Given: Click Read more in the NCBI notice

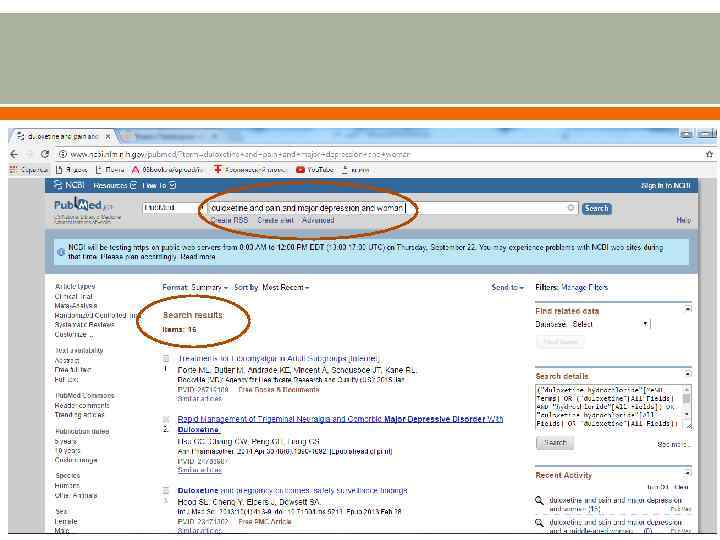Looking at the screenshot, I should pos(198,257).
